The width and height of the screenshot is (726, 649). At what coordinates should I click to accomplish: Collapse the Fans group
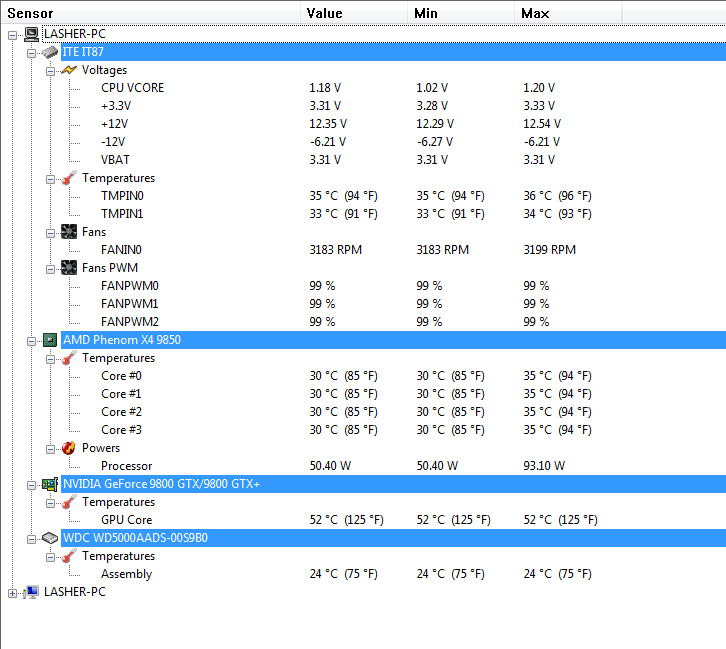(50, 233)
